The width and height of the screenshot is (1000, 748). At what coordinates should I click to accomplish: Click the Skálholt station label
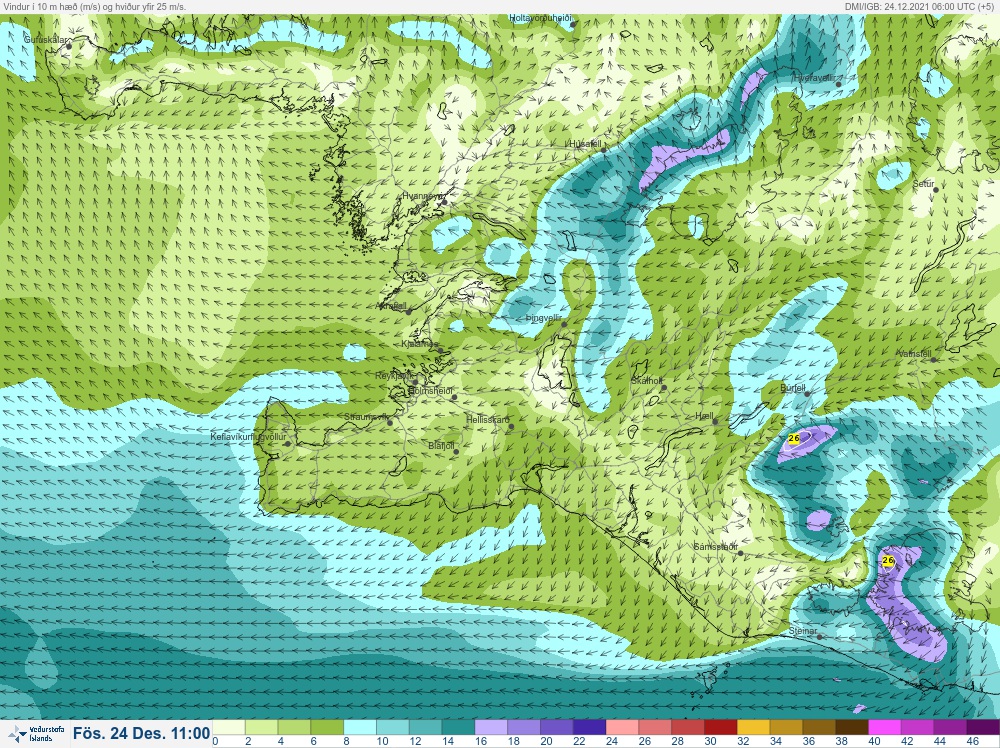pyautogui.click(x=647, y=381)
